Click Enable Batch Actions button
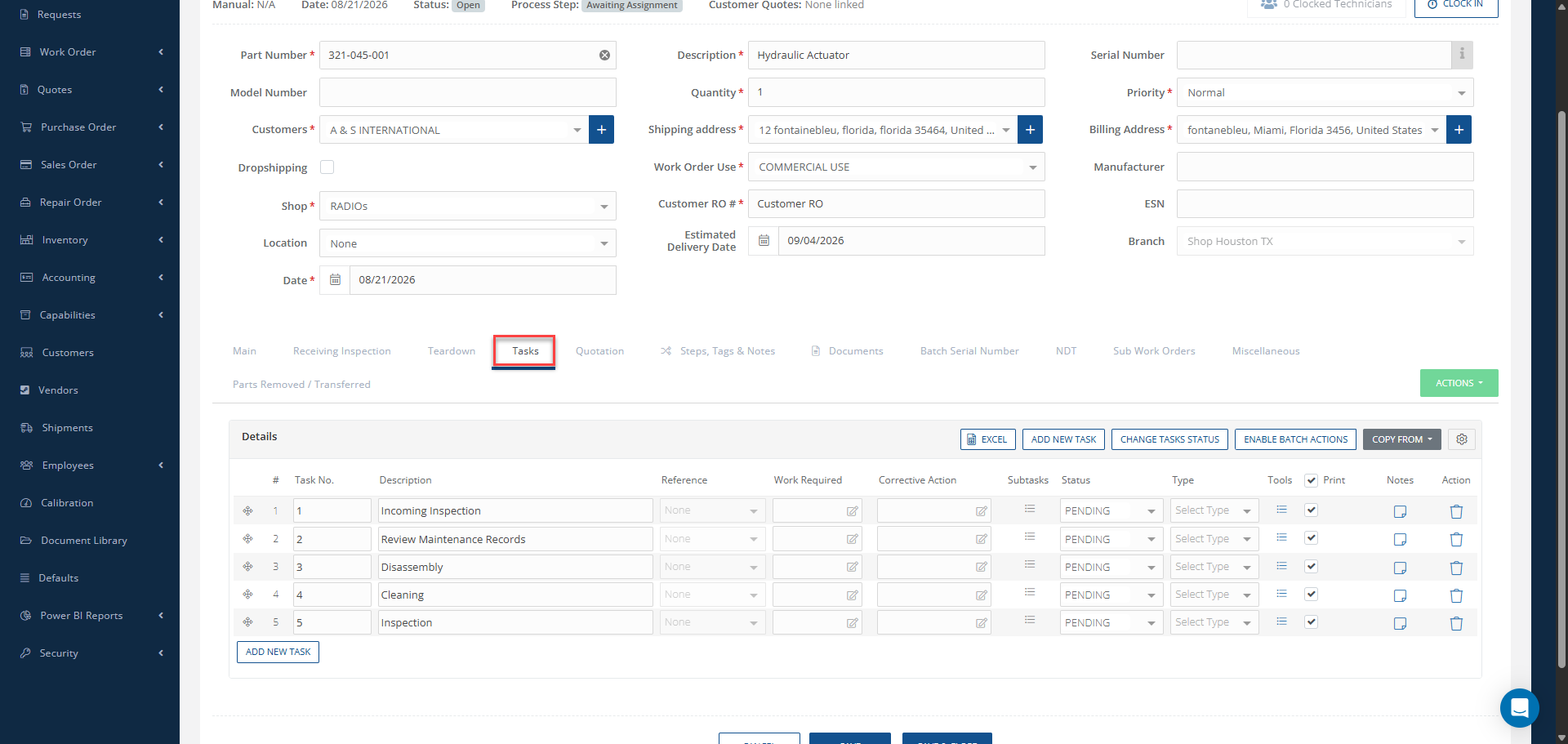The height and width of the screenshot is (744, 1568). [x=1295, y=439]
